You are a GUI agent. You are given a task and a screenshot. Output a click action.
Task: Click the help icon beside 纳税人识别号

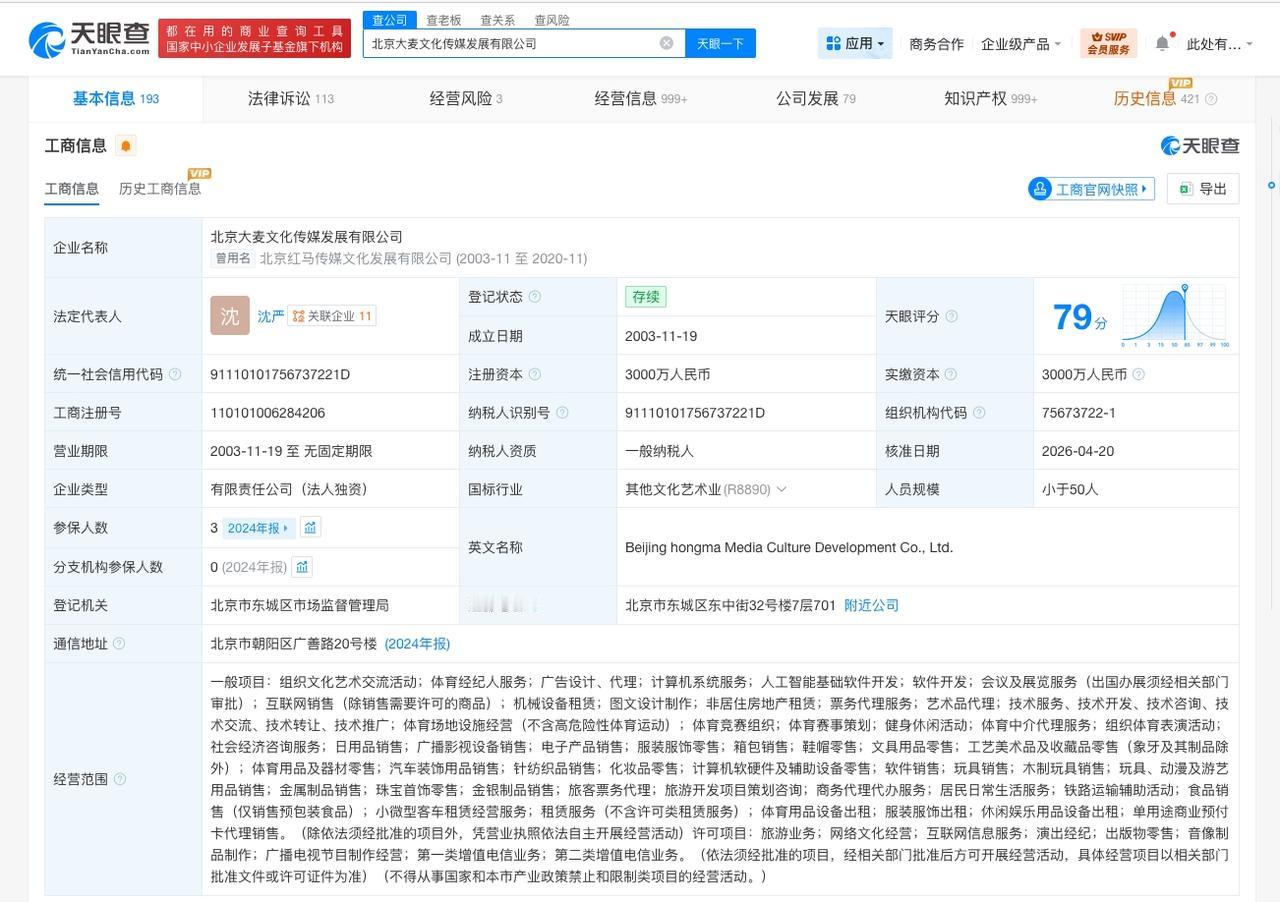[562, 412]
